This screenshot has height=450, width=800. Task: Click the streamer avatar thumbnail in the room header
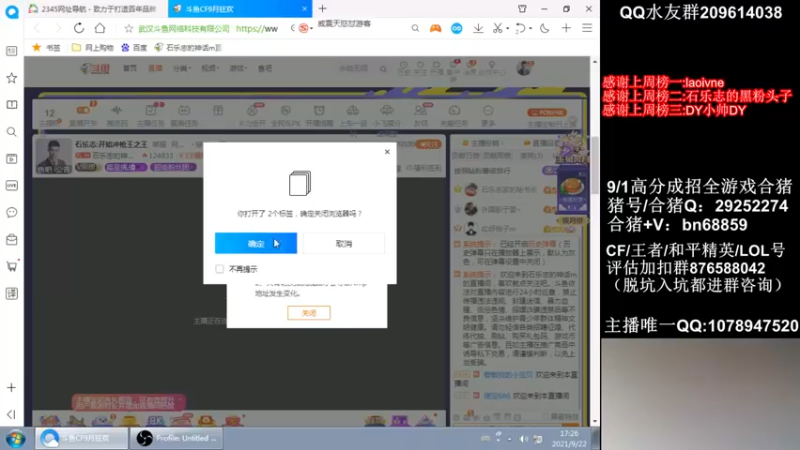click(54, 156)
